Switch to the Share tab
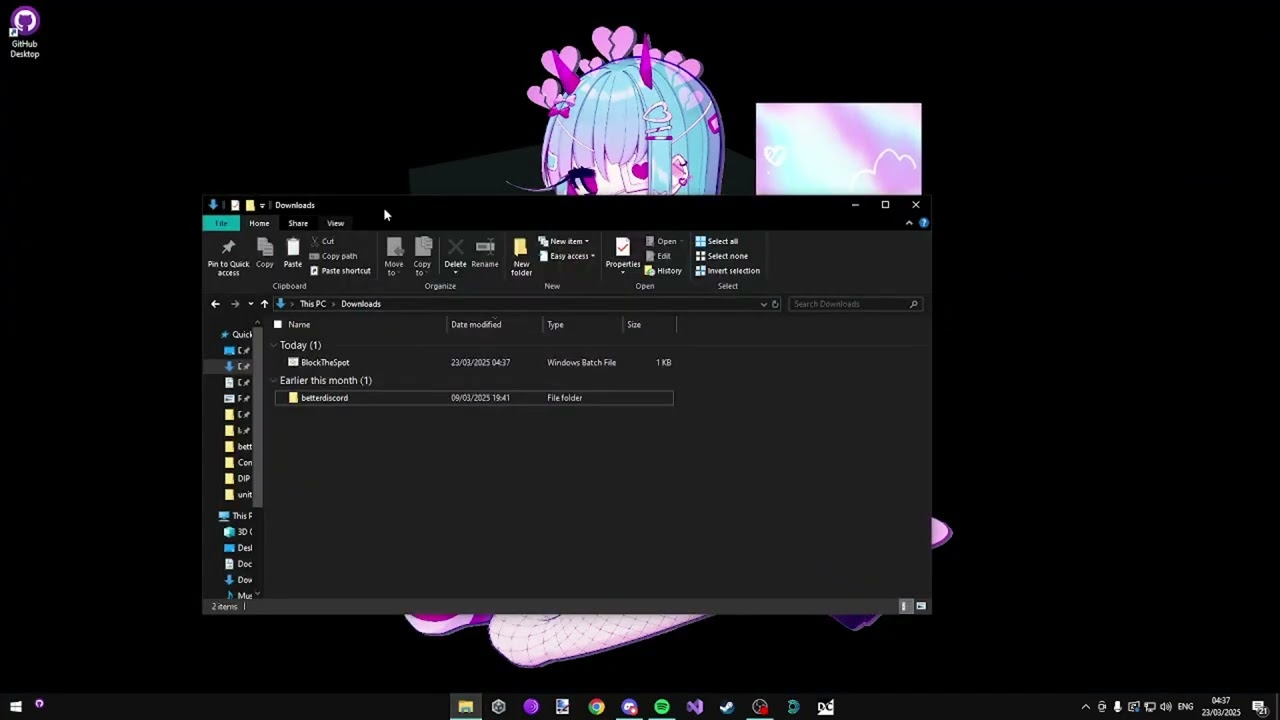The width and height of the screenshot is (1280, 720). pos(298,223)
